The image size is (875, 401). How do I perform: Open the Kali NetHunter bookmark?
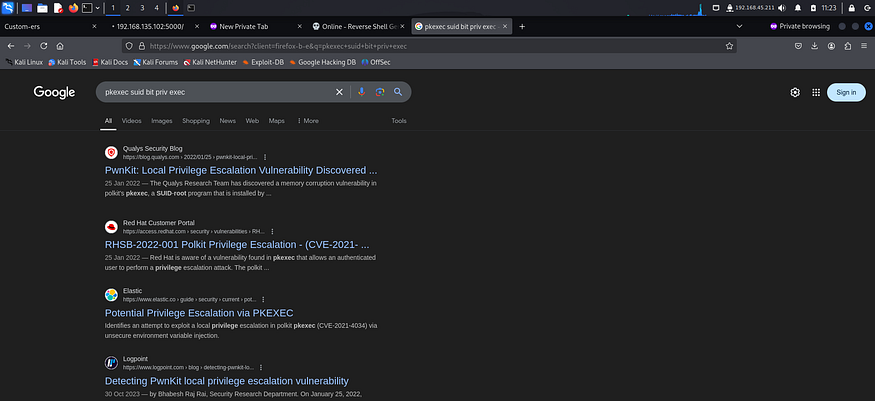click(x=210, y=62)
